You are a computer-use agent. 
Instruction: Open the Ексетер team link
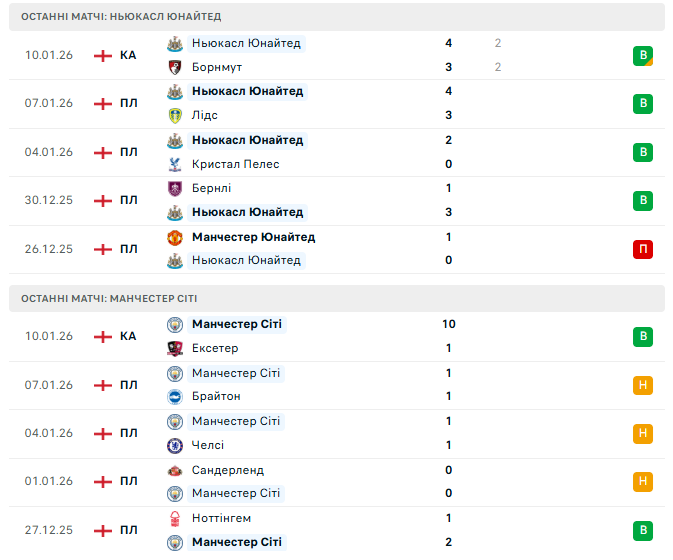215,348
